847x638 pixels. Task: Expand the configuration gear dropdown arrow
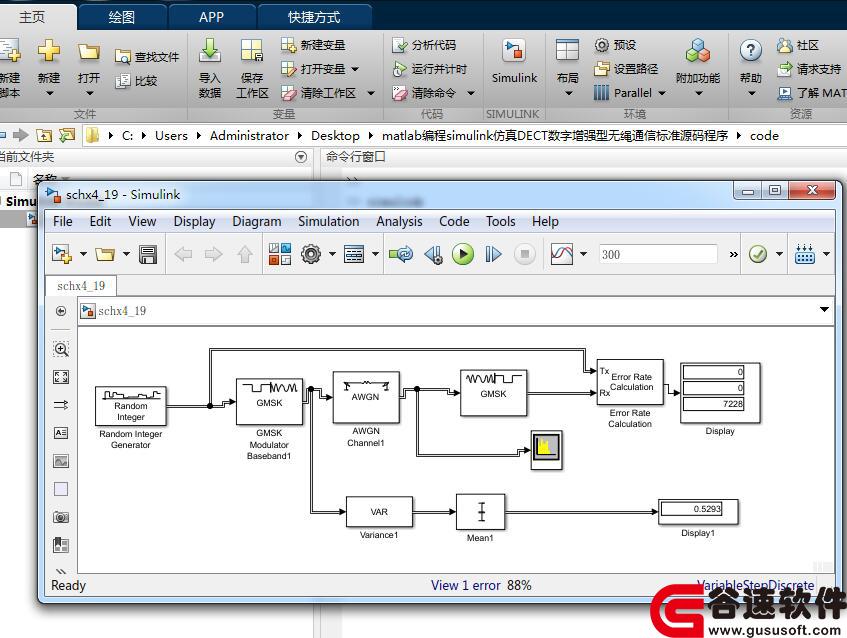pyautogui.click(x=332, y=254)
